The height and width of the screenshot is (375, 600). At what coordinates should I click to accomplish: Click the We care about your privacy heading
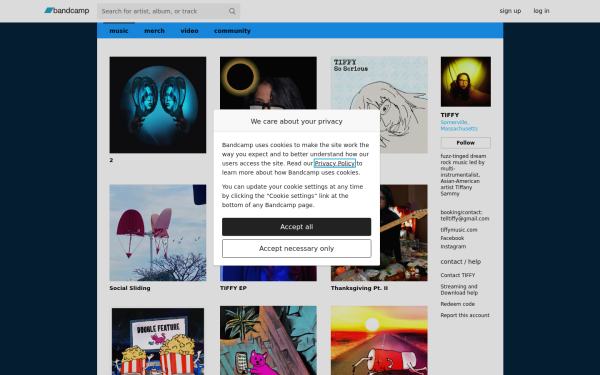click(297, 121)
